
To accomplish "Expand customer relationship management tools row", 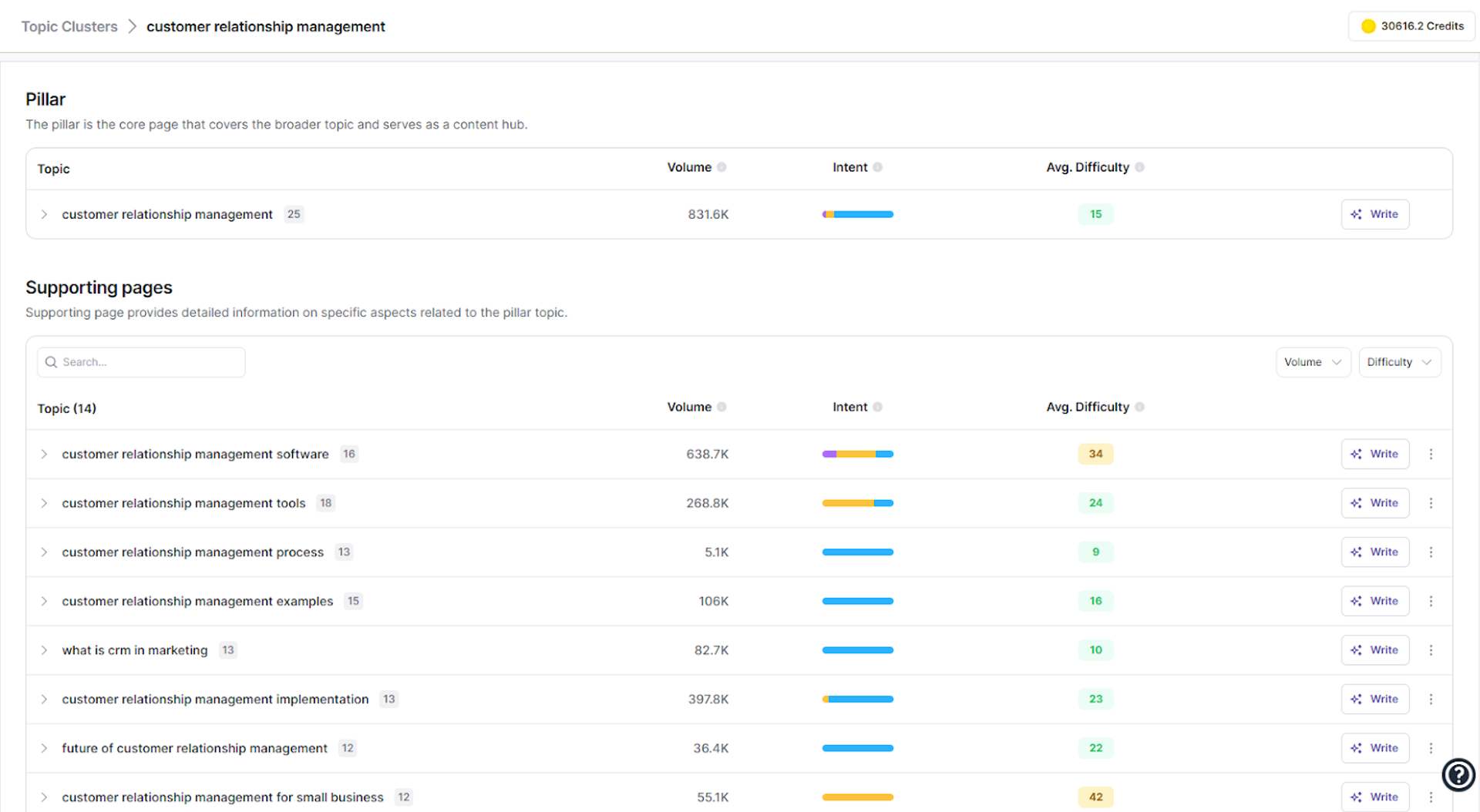I will coord(44,503).
